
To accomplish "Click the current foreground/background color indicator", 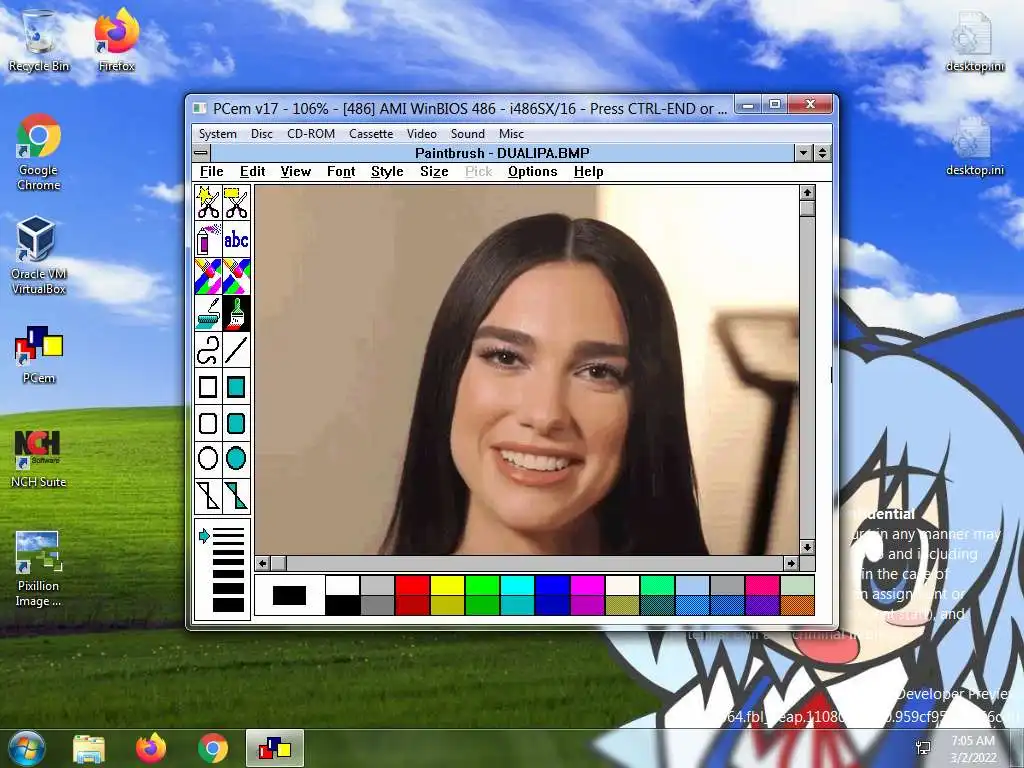I will 289,595.
